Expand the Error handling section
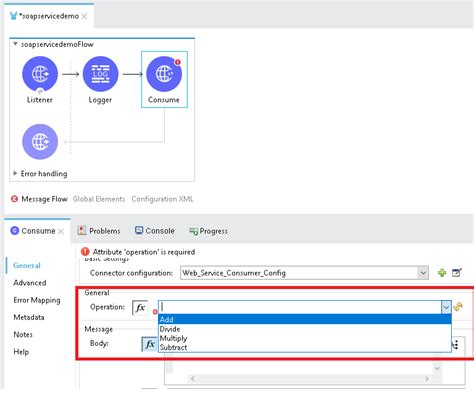Screen dimensions: 474x408 tap(15, 173)
